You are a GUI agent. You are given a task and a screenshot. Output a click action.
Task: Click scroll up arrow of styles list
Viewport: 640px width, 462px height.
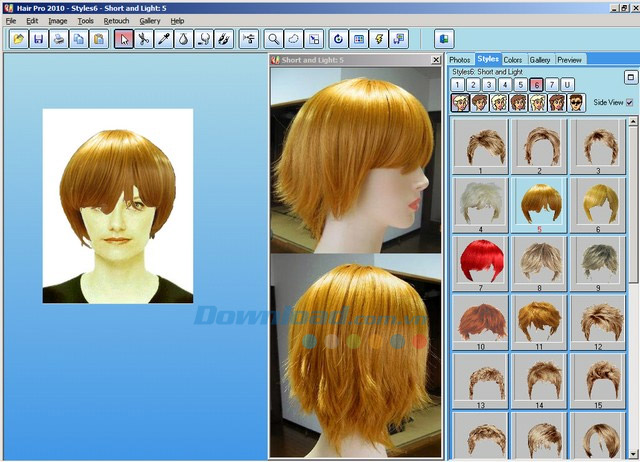tap(633, 121)
